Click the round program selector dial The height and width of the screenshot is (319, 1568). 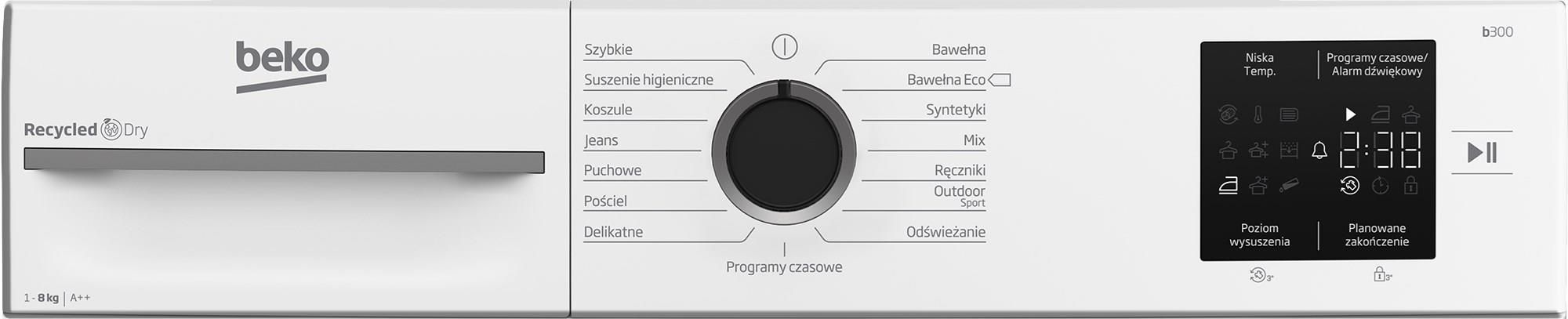pyautogui.click(x=784, y=152)
